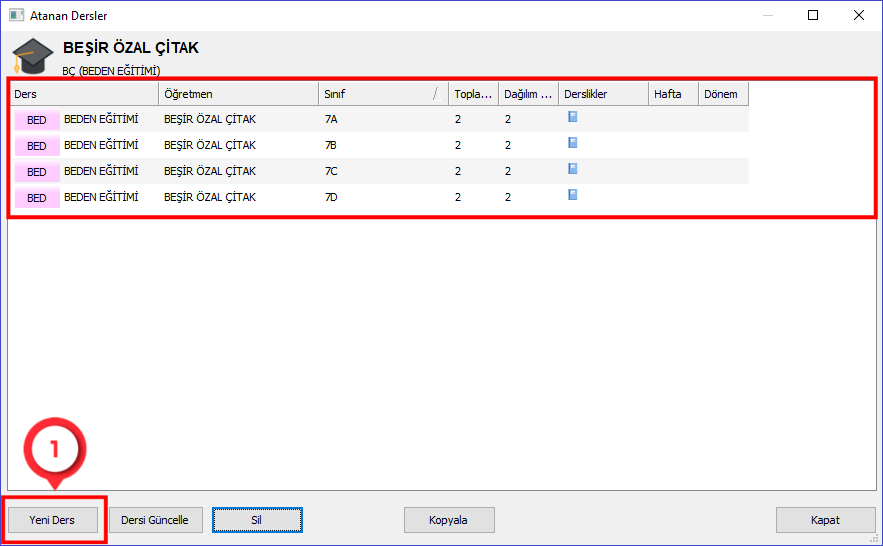The width and height of the screenshot is (883, 546).
Task: Delete selected lesson with Sil button
Action: 257,520
